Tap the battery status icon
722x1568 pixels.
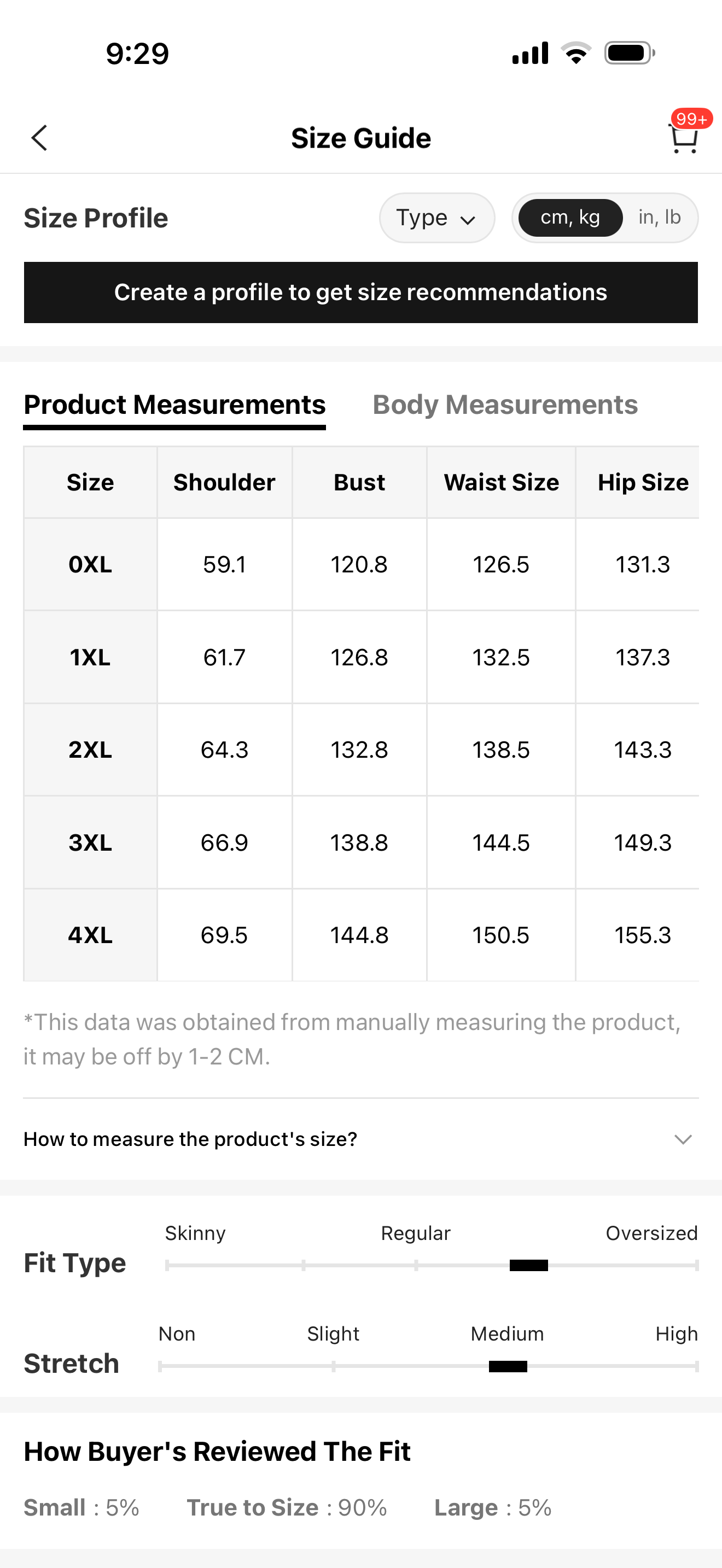pyautogui.click(x=630, y=53)
